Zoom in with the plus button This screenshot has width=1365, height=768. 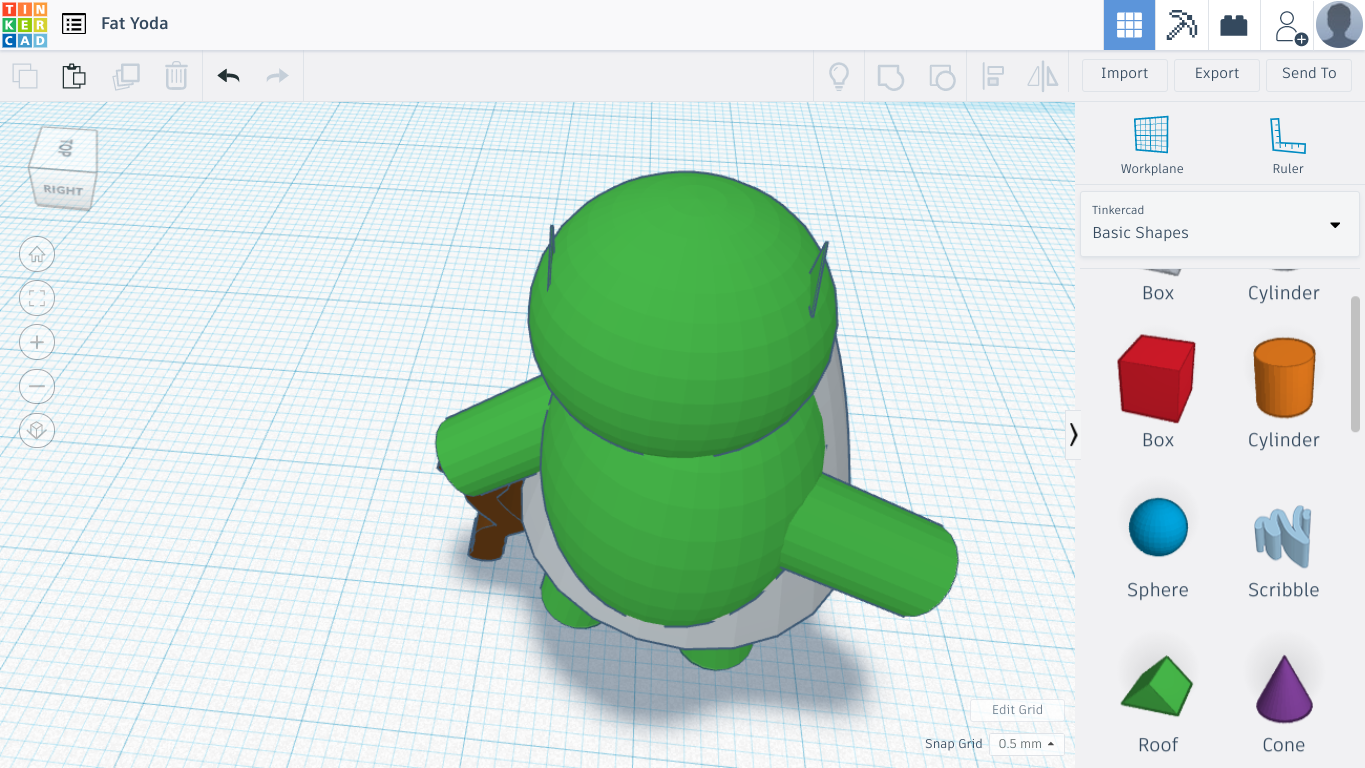pos(37,342)
